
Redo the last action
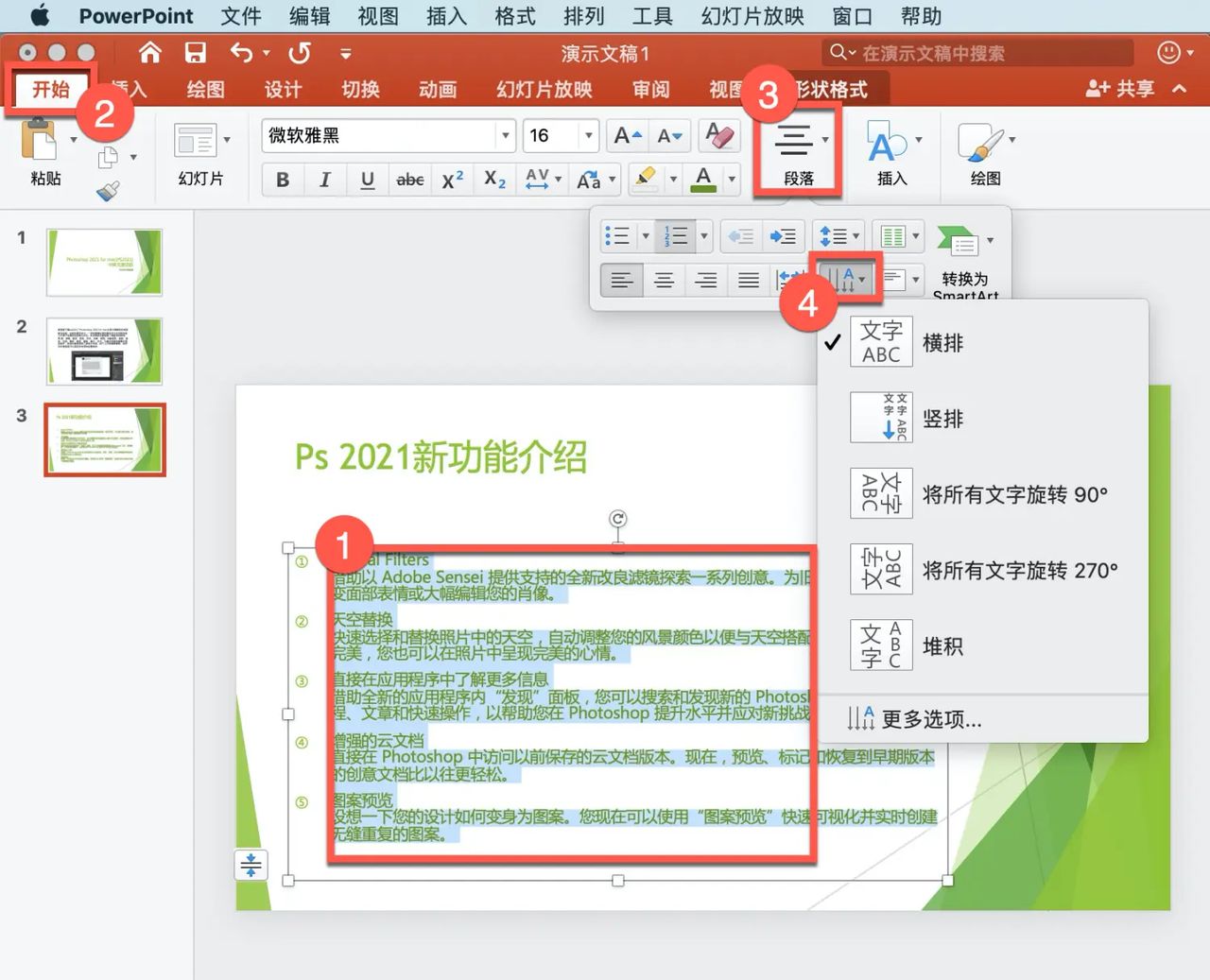(x=301, y=53)
